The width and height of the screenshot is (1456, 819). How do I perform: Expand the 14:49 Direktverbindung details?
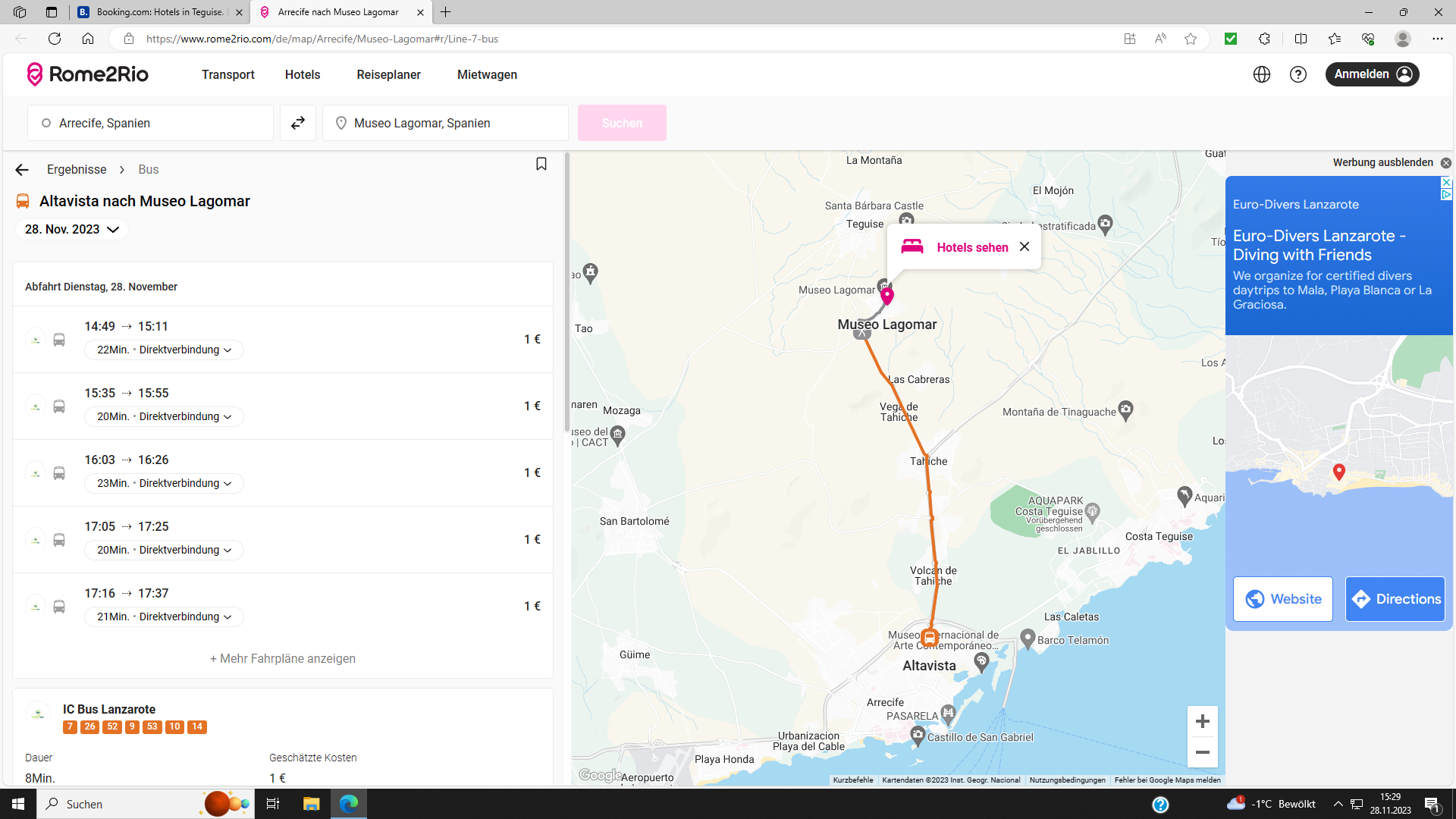click(x=165, y=350)
